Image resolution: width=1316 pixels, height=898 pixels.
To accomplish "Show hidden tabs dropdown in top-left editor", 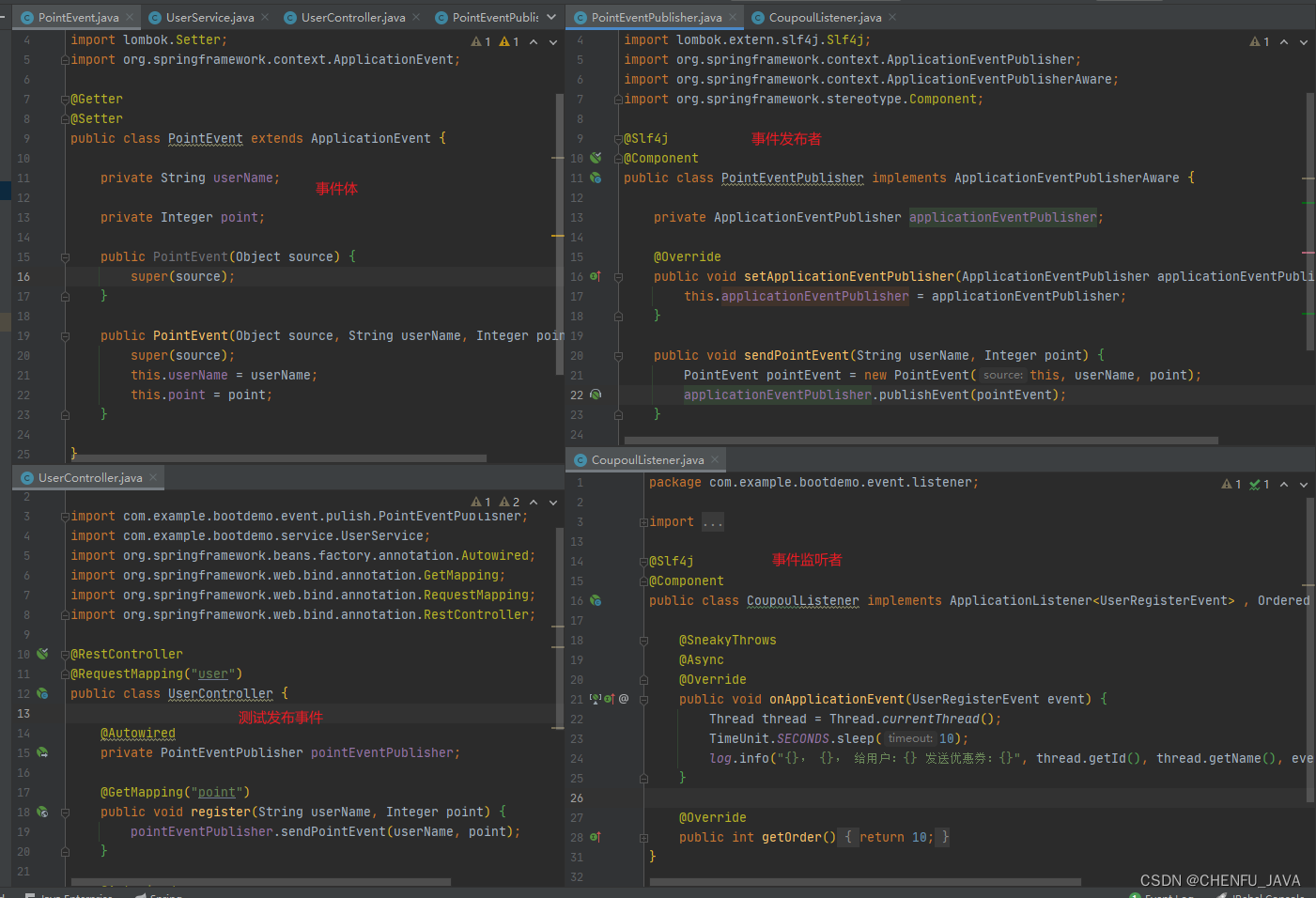I will click(x=551, y=17).
